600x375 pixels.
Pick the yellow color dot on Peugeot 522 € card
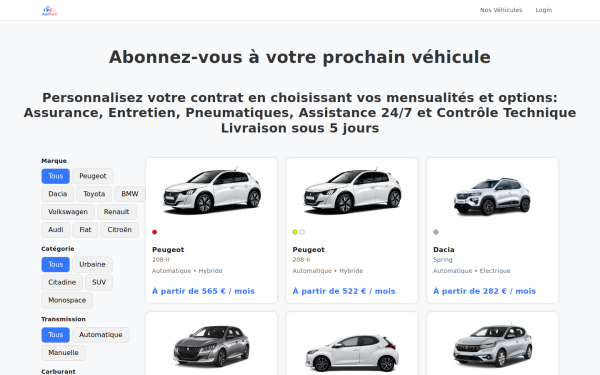click(x=295, y=232)
